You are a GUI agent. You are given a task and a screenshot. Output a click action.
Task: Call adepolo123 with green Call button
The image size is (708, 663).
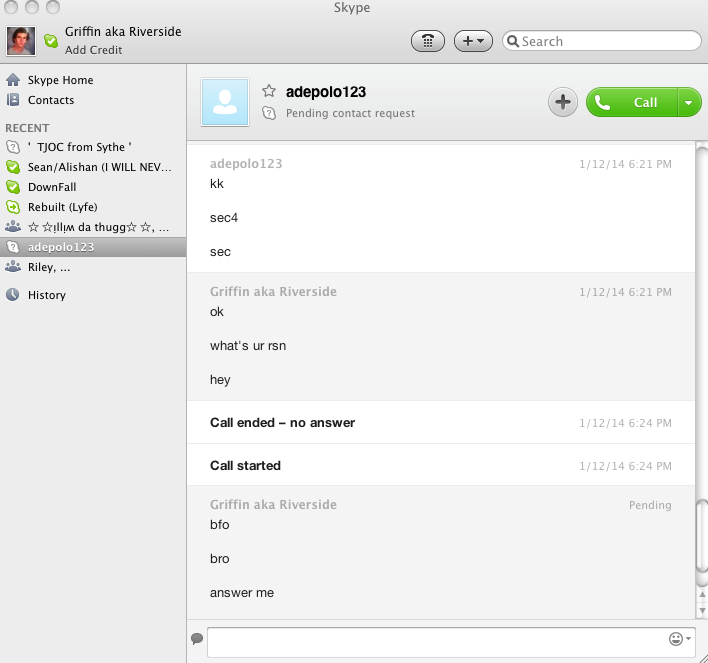pos(632,102)
